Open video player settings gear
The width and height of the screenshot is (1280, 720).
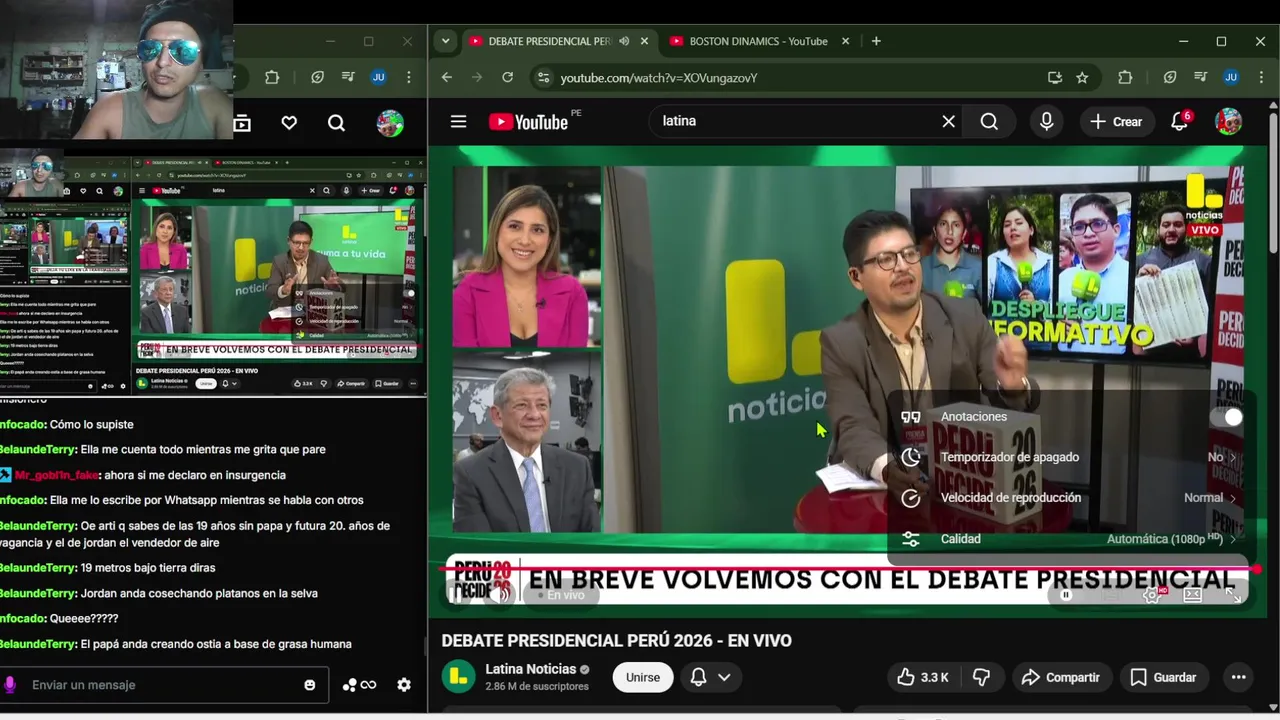1152,595
